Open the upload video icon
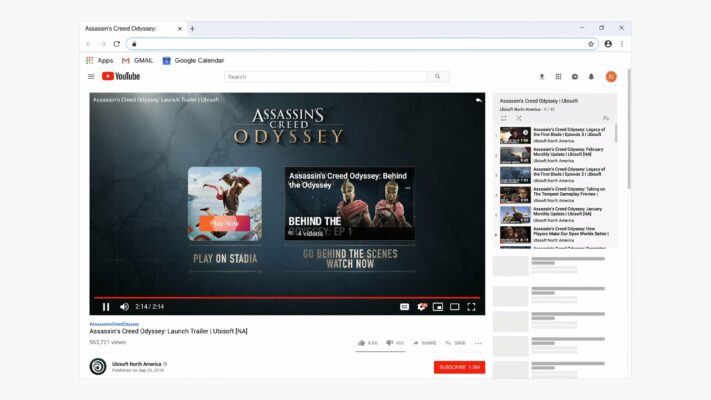 541,77
